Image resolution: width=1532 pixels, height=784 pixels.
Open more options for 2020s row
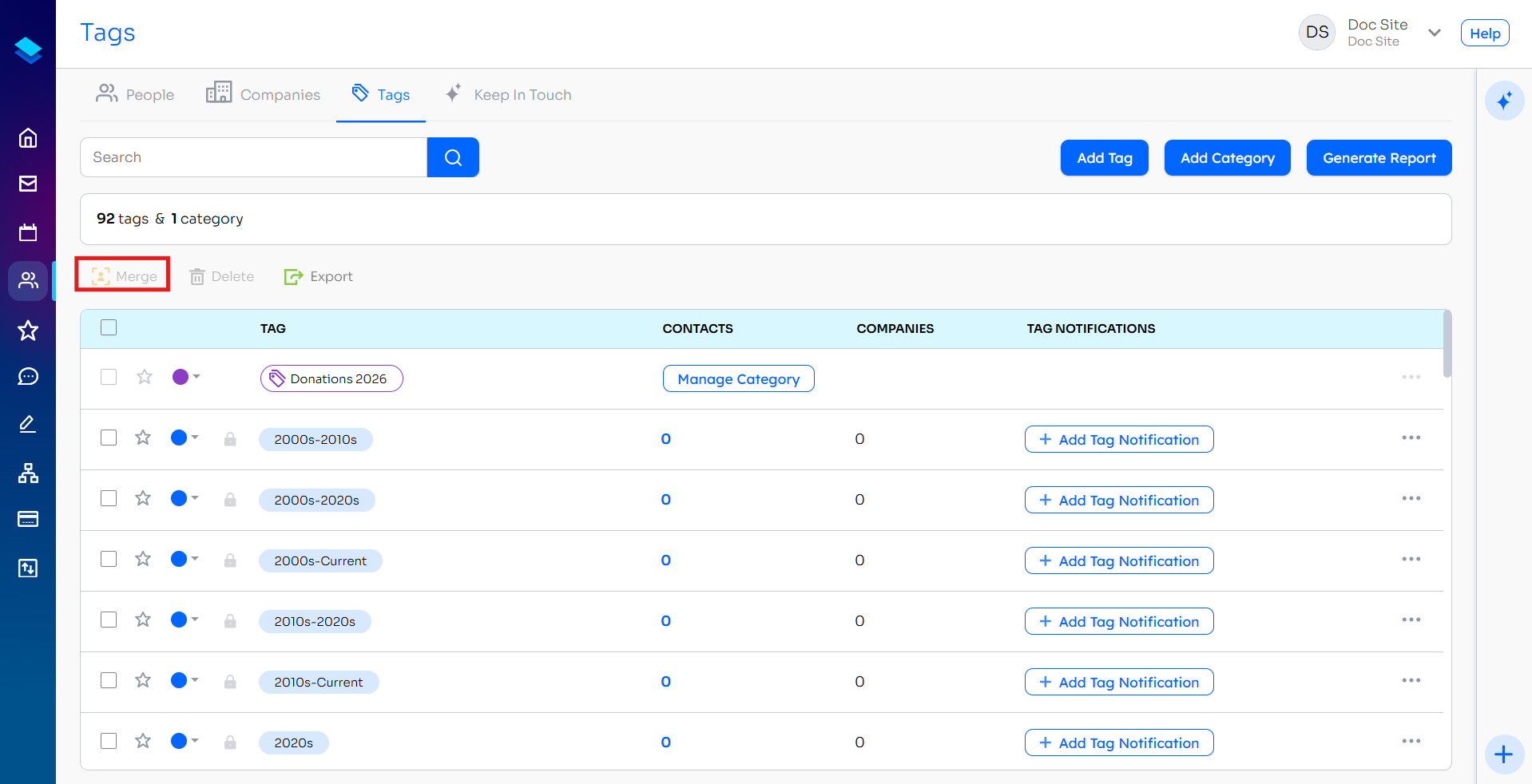[1411, 741]
